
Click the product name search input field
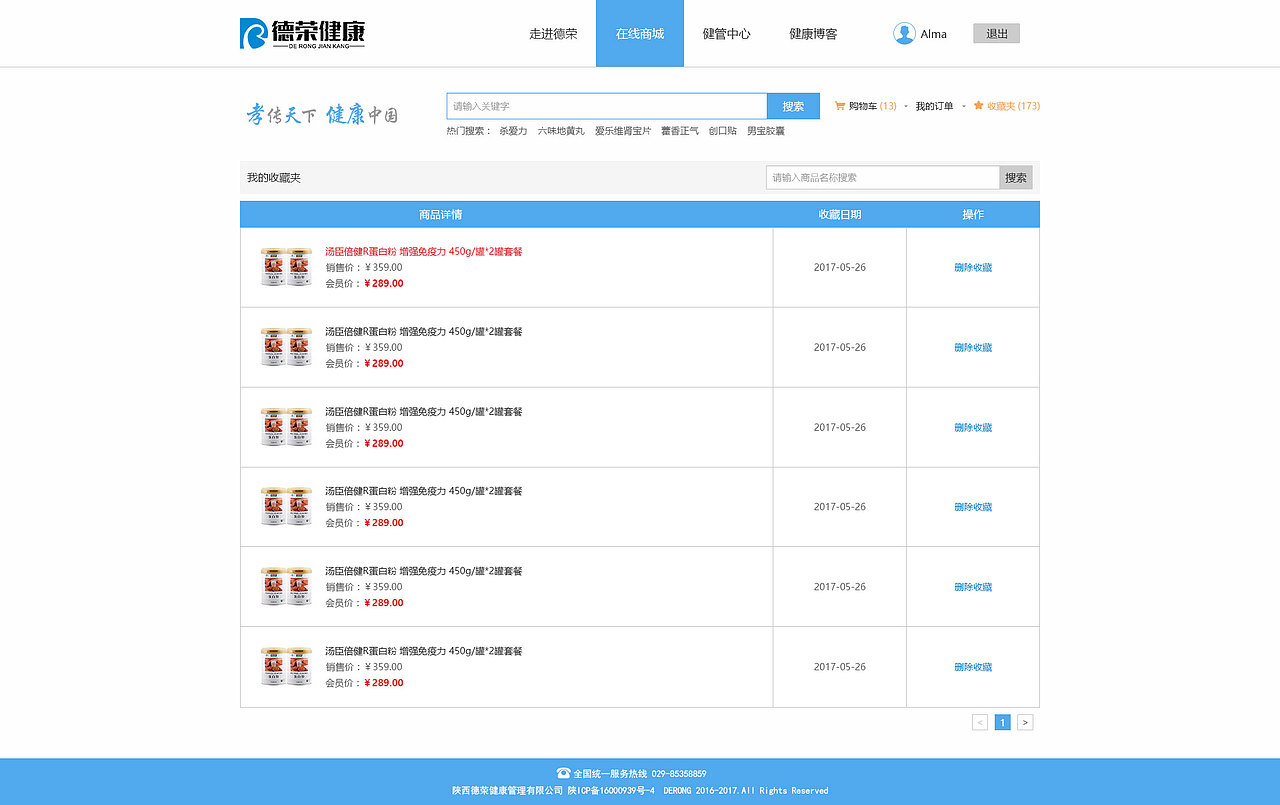pos(880,177)
